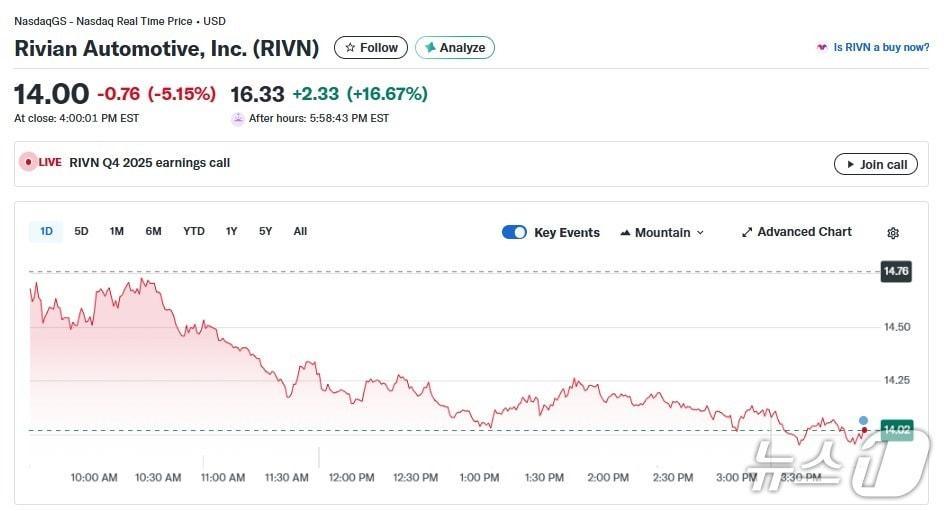Select the 1M time range
Image resolution: width=944 pixels, height=511 pixels.
point(117,231)
